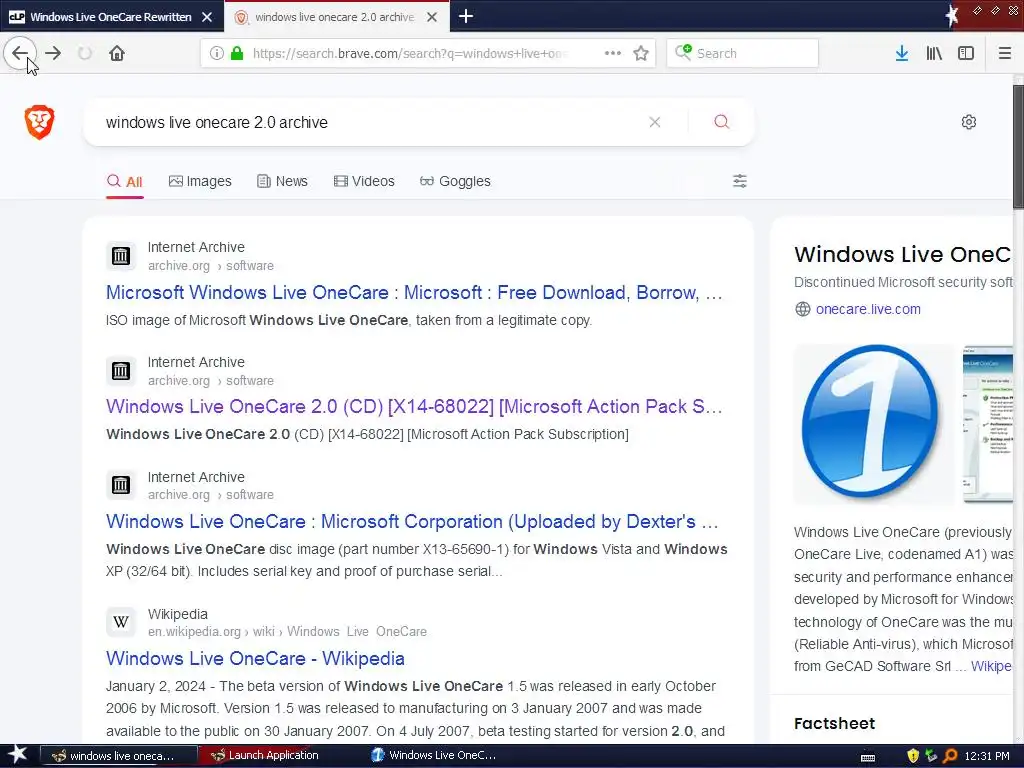Click the keyboard tray icon
The height and width of the screenshot is (768, 1024).
[868, 757]
